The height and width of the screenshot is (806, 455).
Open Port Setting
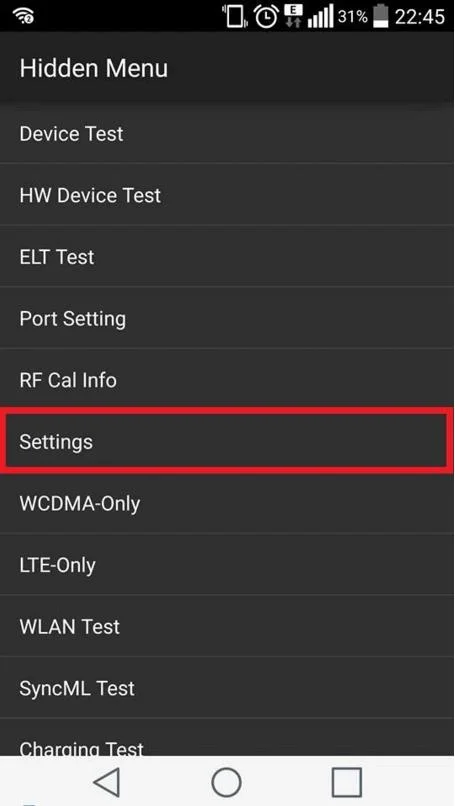point(227,318)
